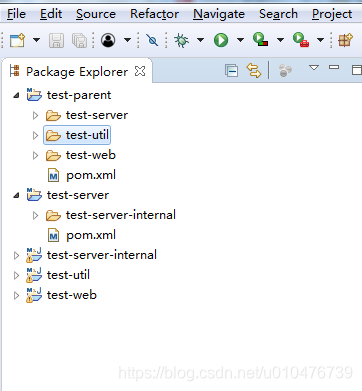Select the test-util Java project
Image resolution: width=362 pixels, height=391 pixels.
(x=68, y=275)
